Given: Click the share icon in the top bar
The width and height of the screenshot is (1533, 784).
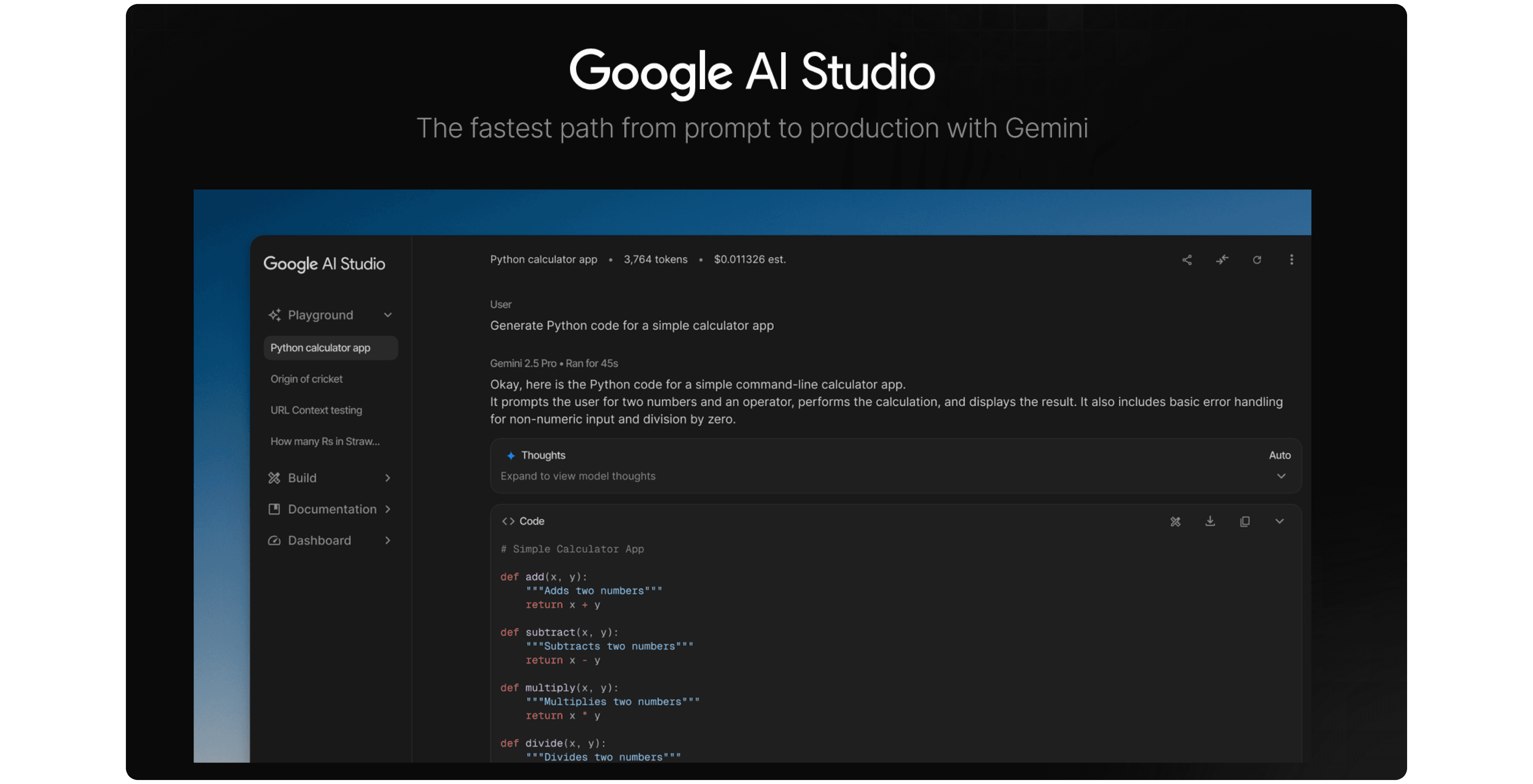Looking at the screenshot, I should [x=1187, y=260].
